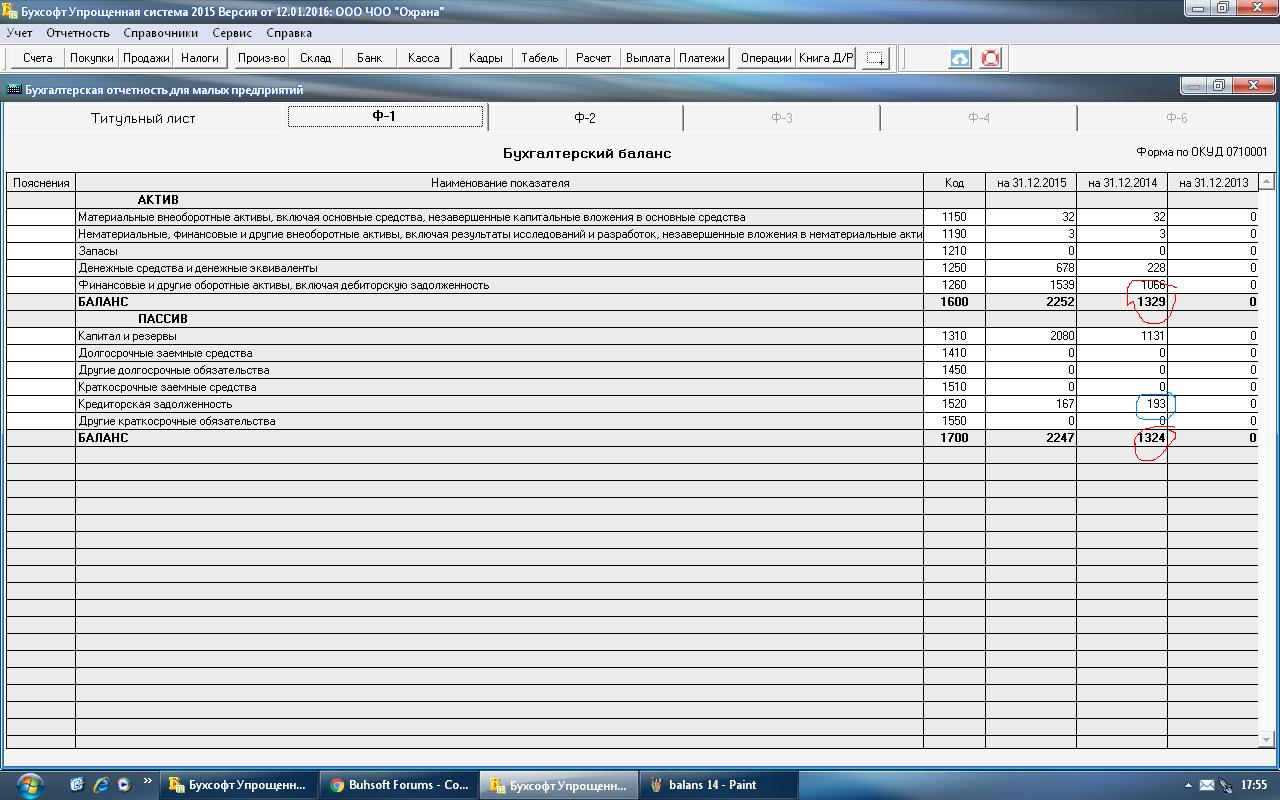This screenshot has width=1280, height=800.
Task: Select the Кредиторская задолженность 2014 cell value 193
Action: tap(1122, 404)
